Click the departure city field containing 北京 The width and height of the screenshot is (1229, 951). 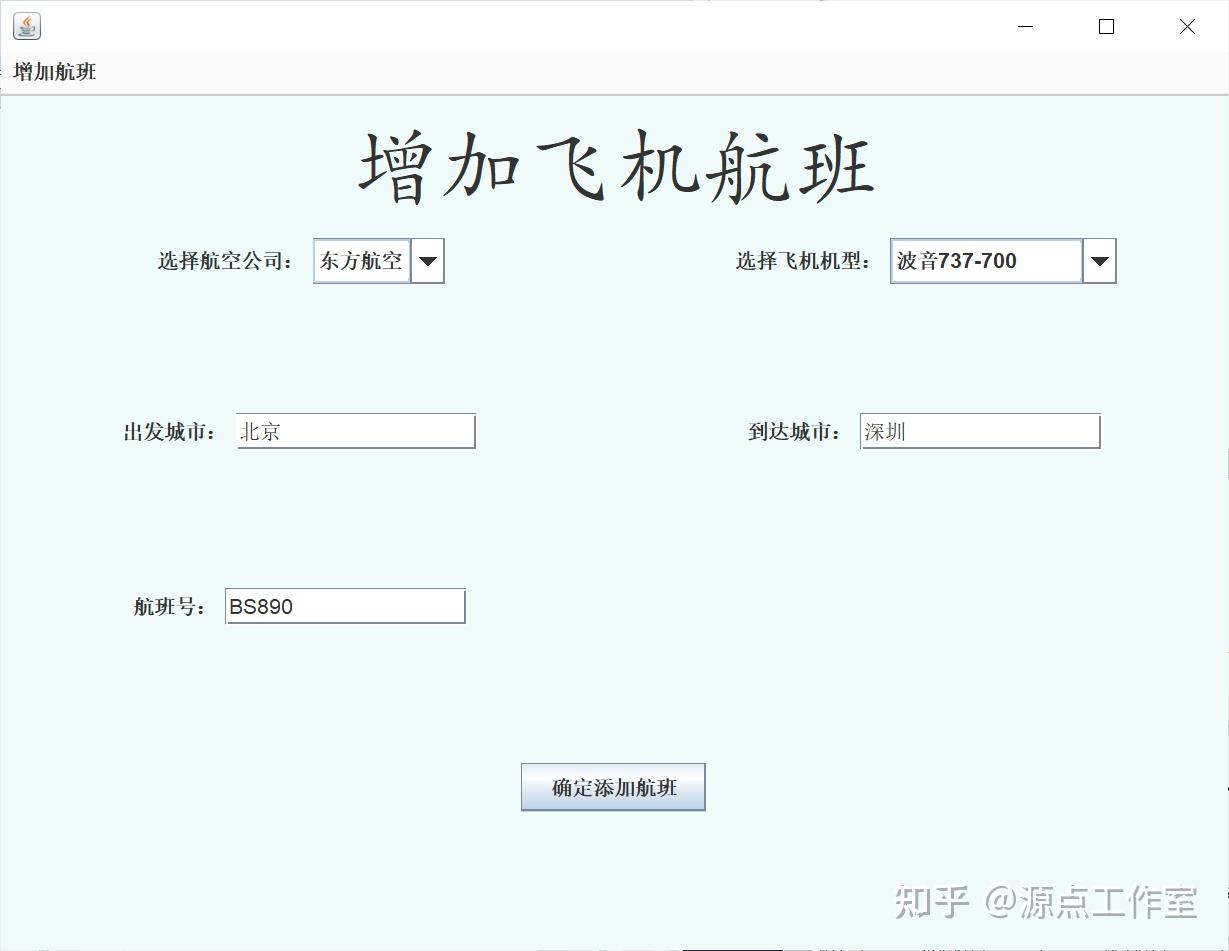(x=356, y=431)
